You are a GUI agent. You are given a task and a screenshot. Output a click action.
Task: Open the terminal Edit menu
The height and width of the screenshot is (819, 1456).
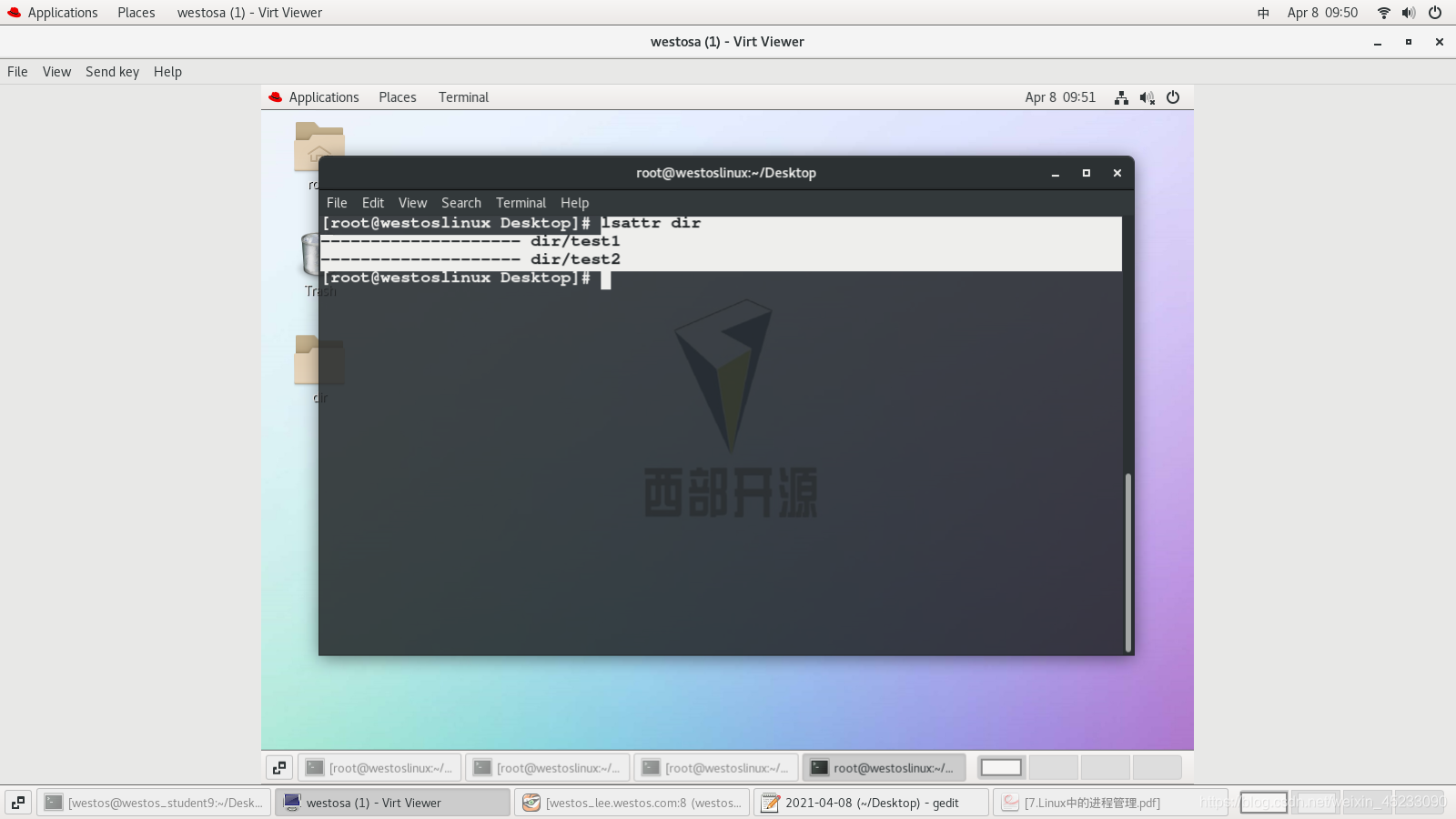(373, 203)
